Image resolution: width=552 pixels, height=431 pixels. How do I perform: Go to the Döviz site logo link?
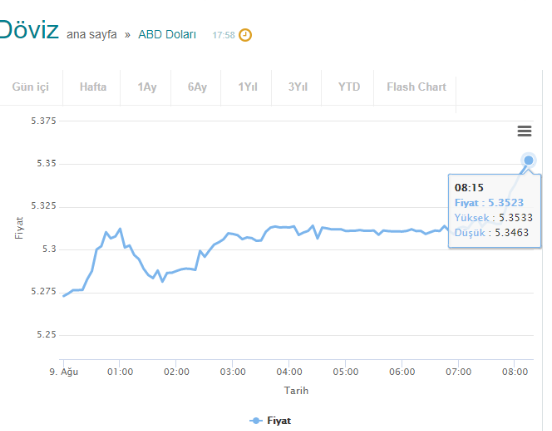pos(29,30)
